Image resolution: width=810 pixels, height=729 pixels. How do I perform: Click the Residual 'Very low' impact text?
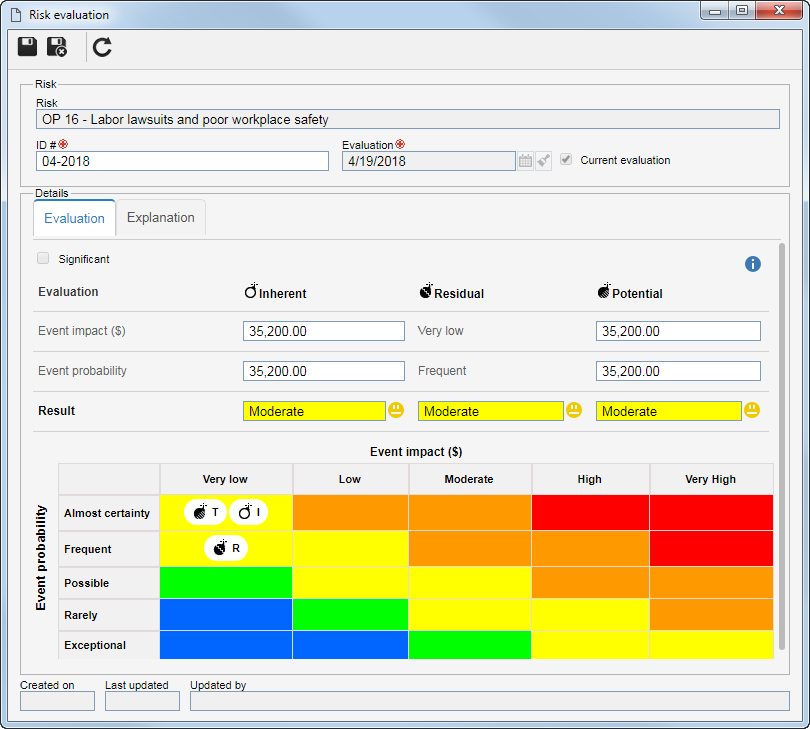pyautogui.click(x=441, y=331)
